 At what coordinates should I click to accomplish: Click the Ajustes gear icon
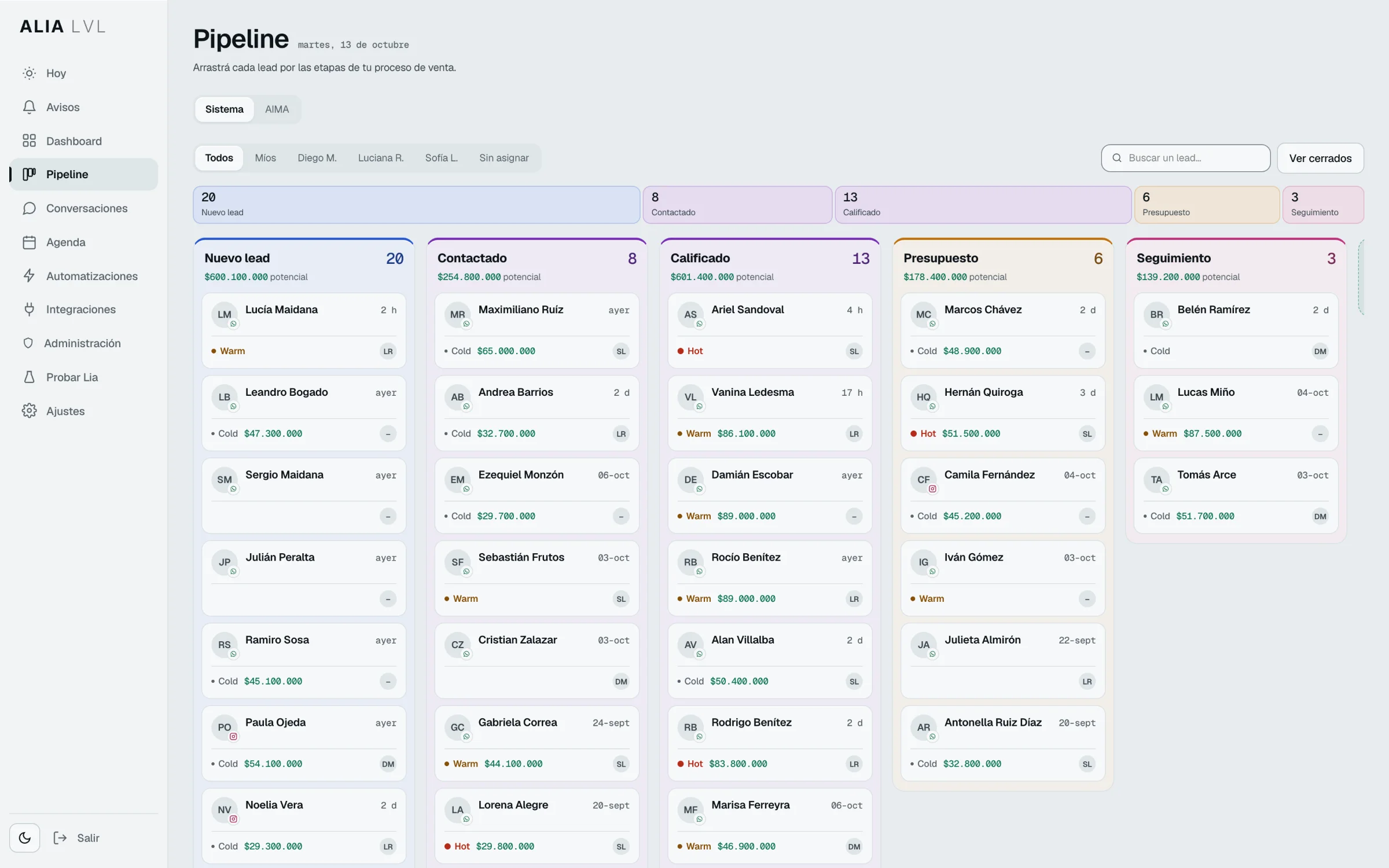point(29,411)
